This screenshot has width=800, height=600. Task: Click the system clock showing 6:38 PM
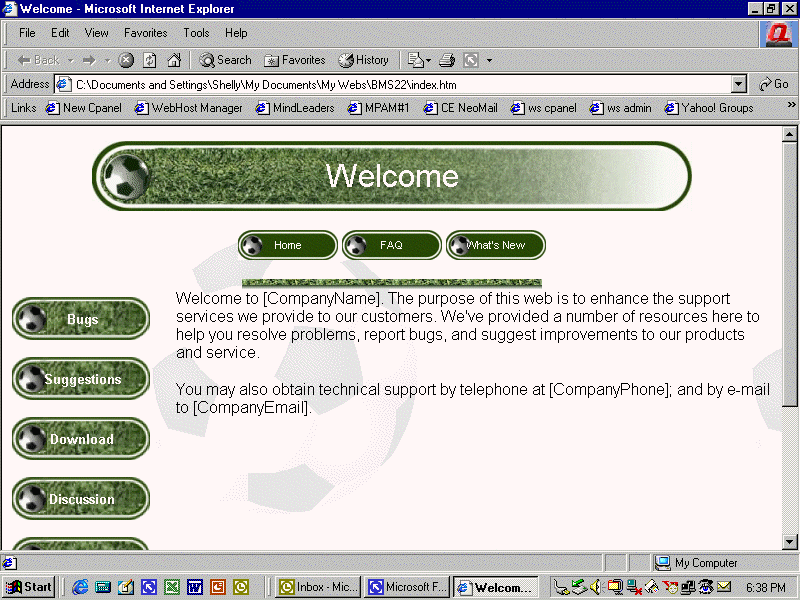coord(765,588)
